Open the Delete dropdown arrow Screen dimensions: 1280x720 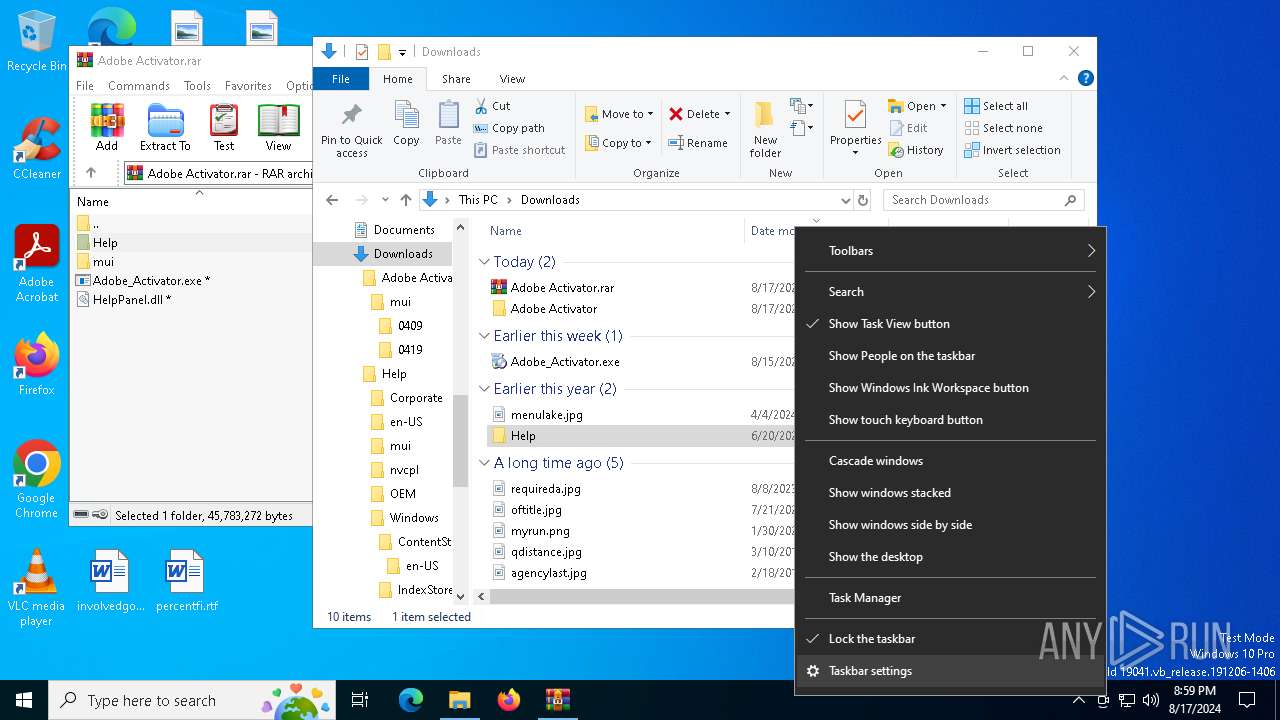(727, 114)
